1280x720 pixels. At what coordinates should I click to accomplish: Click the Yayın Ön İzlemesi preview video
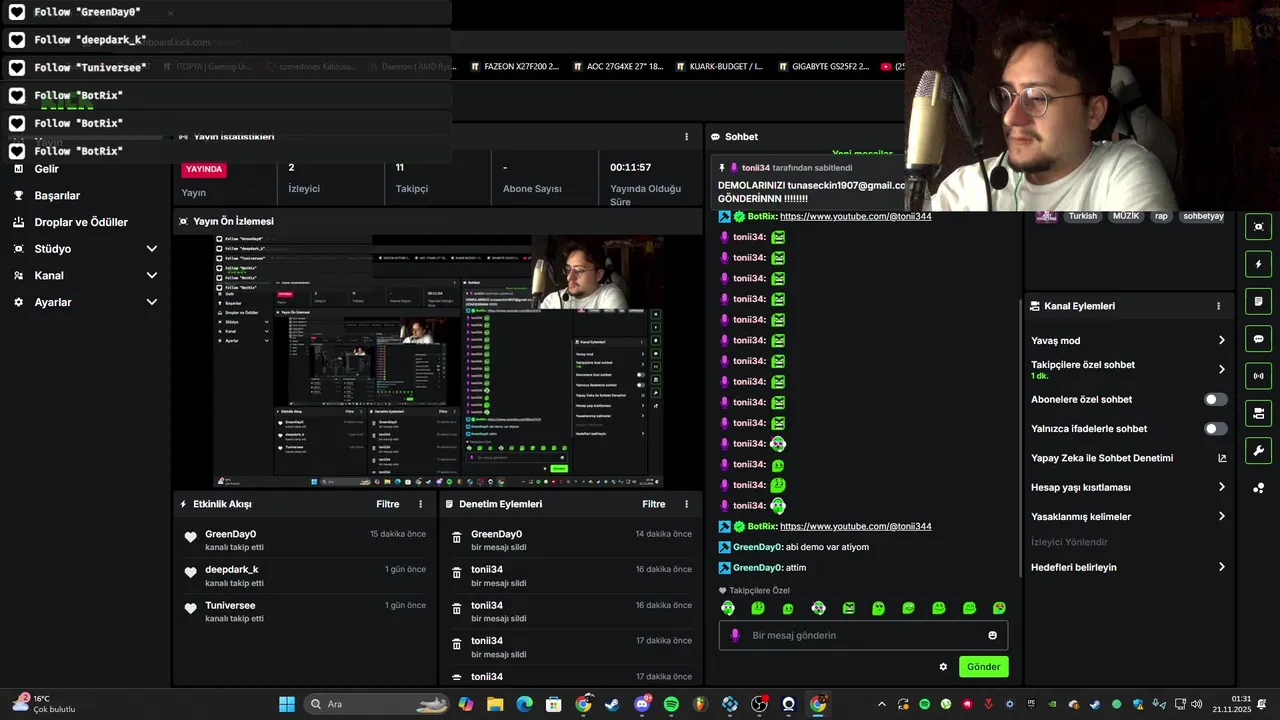439,361
